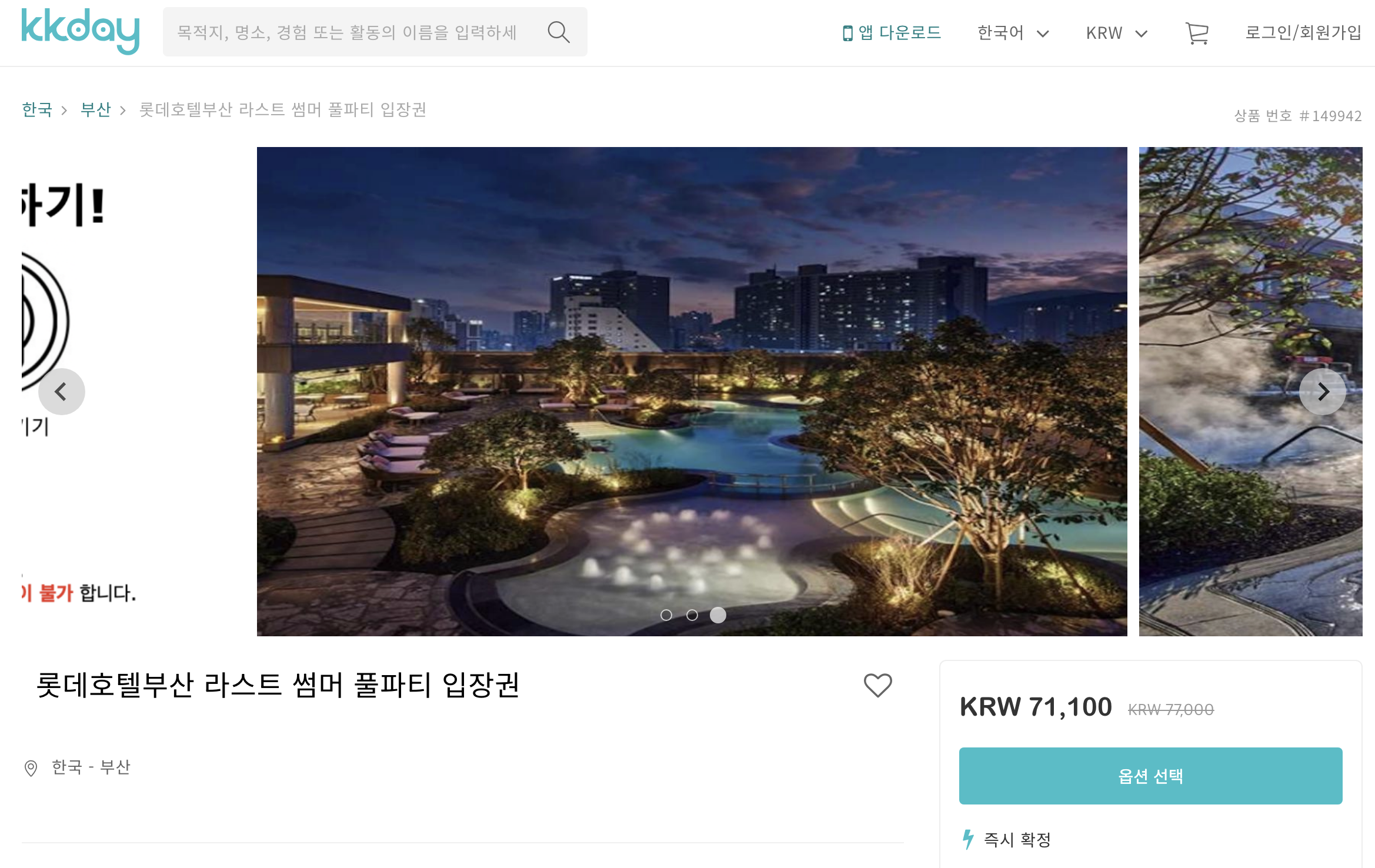Open 로그인/회원가입 link
1375x868 pixels.
pyautogui.click(x=1303, y=32)
